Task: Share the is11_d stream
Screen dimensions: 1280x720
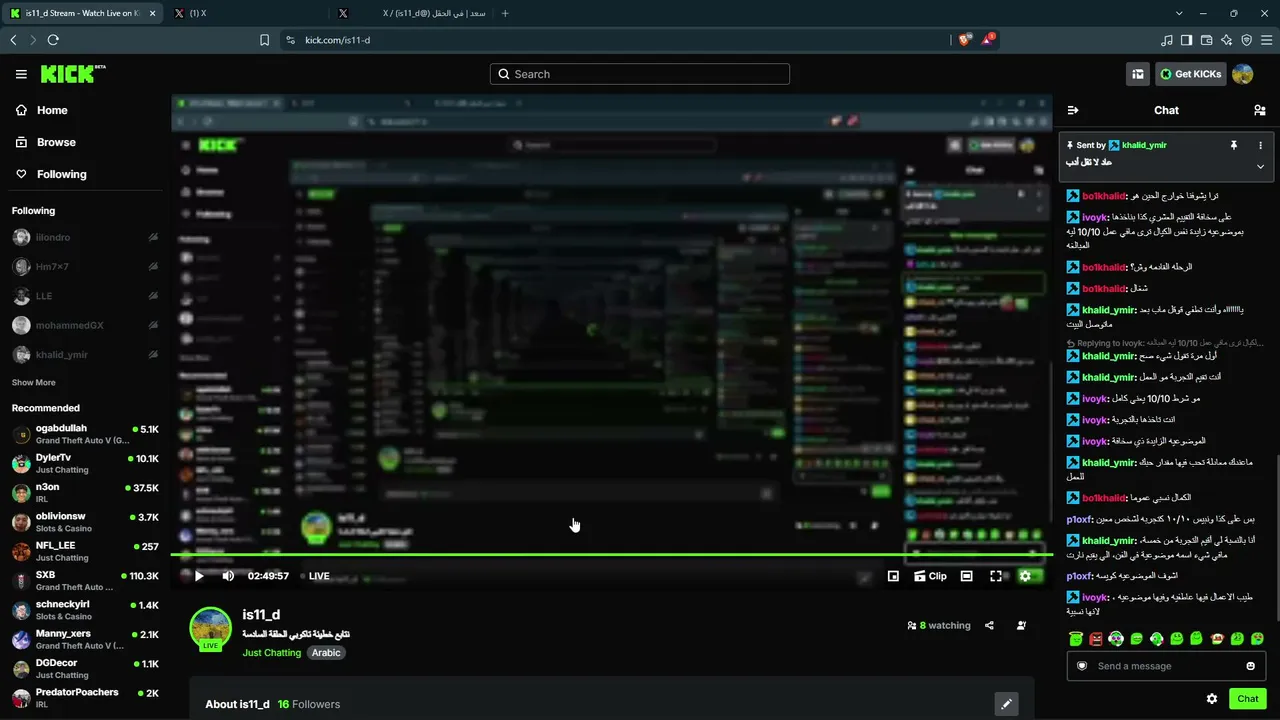Action: 989,626
